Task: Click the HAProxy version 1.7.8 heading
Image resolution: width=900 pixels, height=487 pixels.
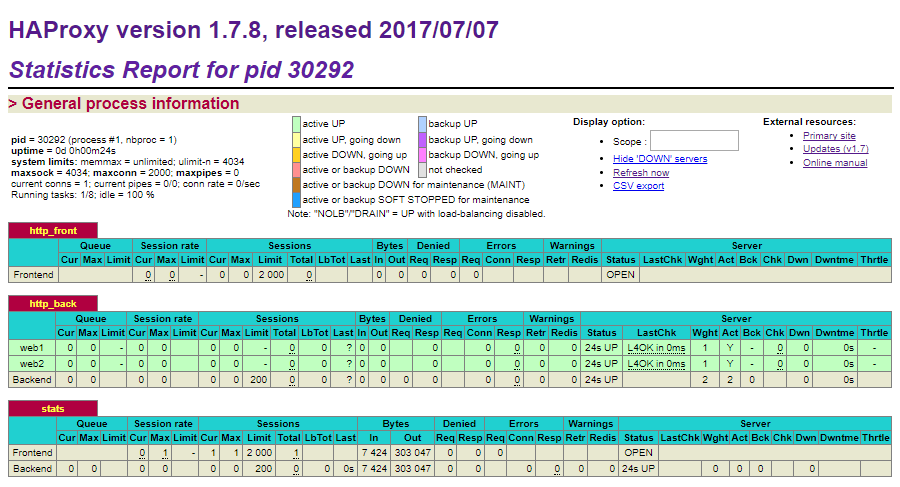Action: coord(254,30)
